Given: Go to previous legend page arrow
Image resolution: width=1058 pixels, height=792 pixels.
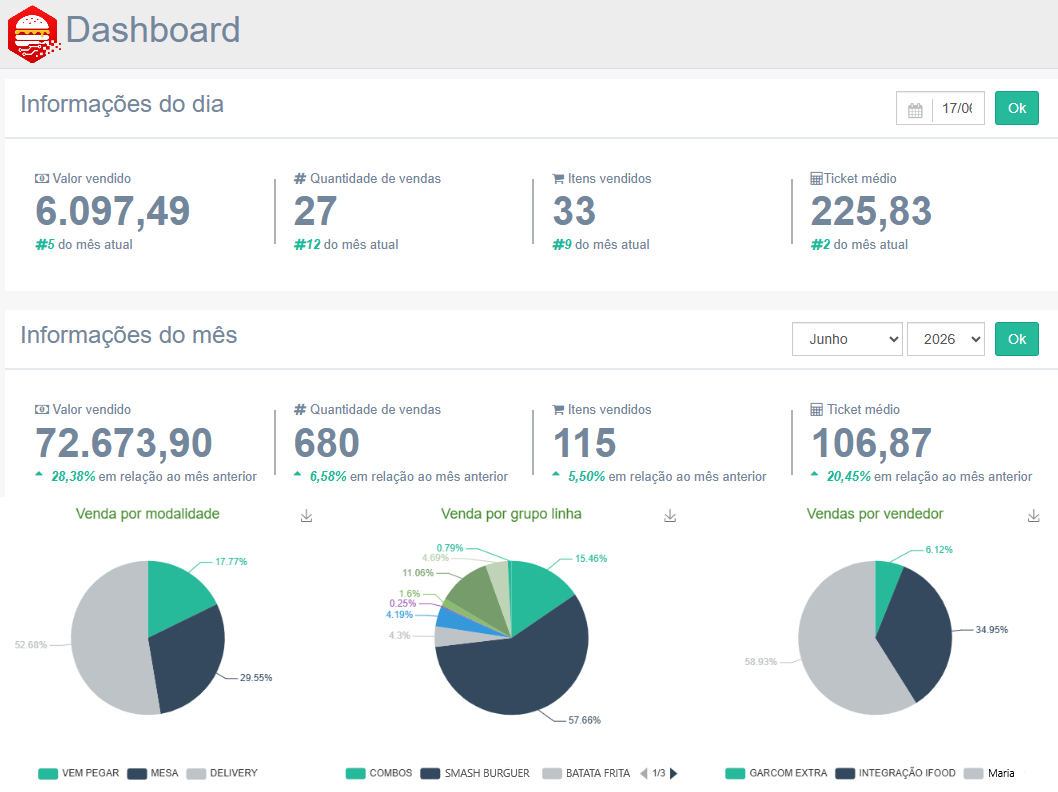Looking at the screenshot, I should 644,773.
